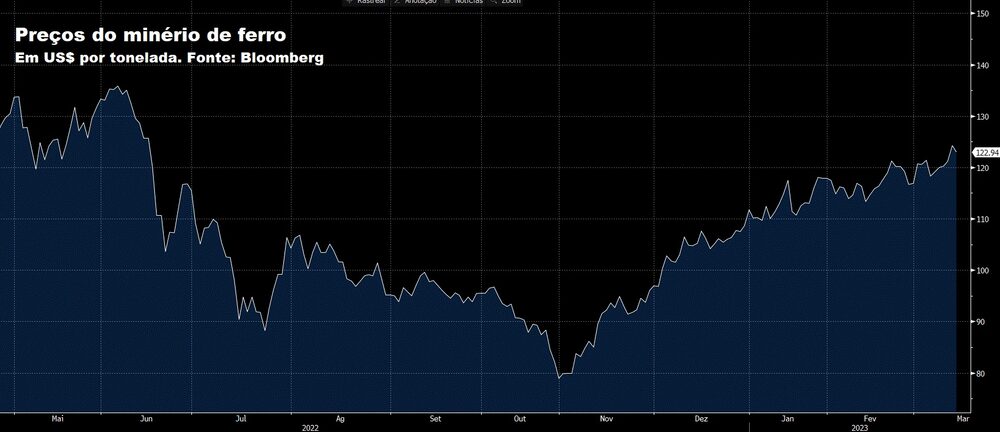Click the Notícias icon in toolbar

pos(446,3)
